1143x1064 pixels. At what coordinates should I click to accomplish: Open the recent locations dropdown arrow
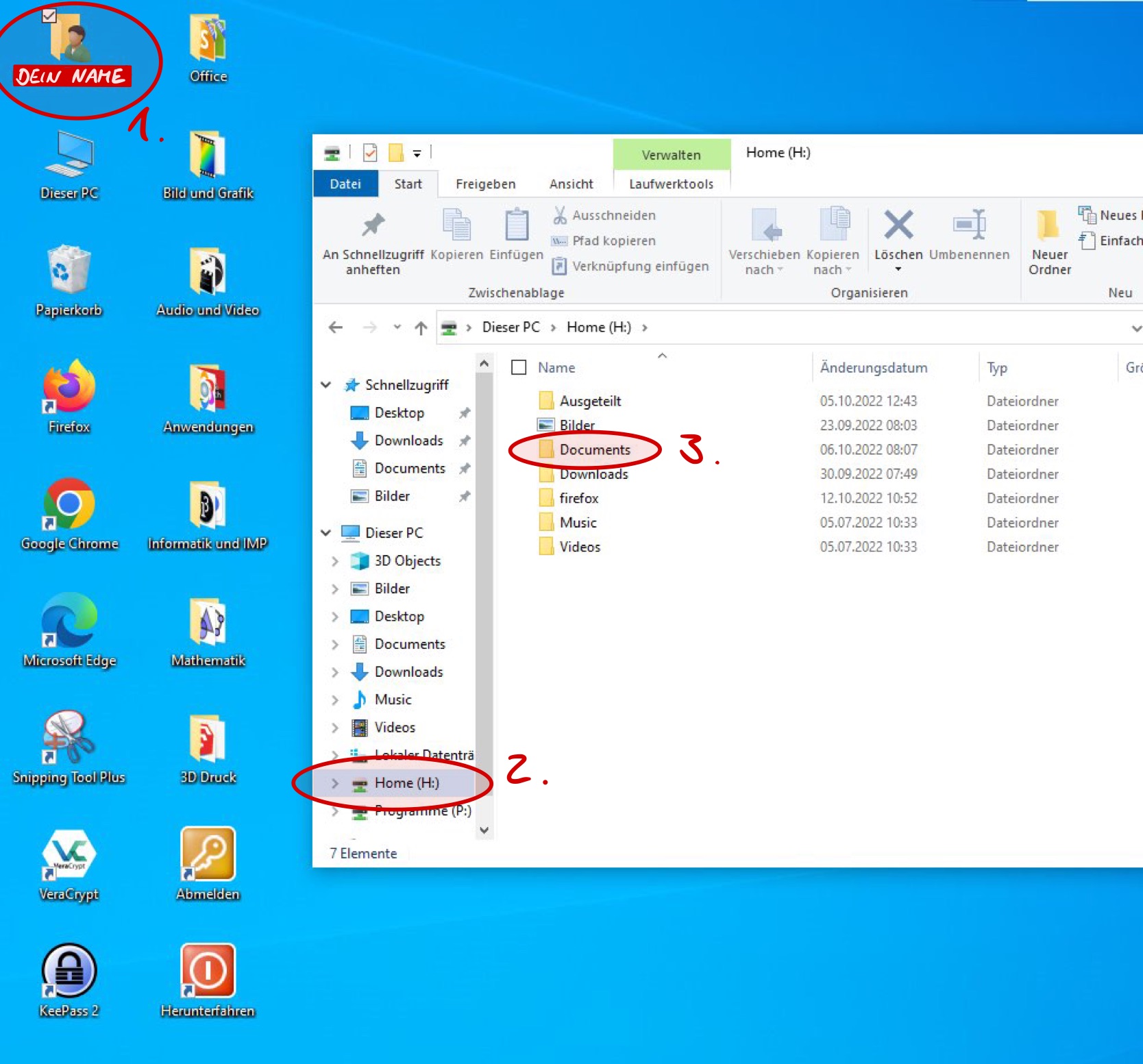[397, 327]
